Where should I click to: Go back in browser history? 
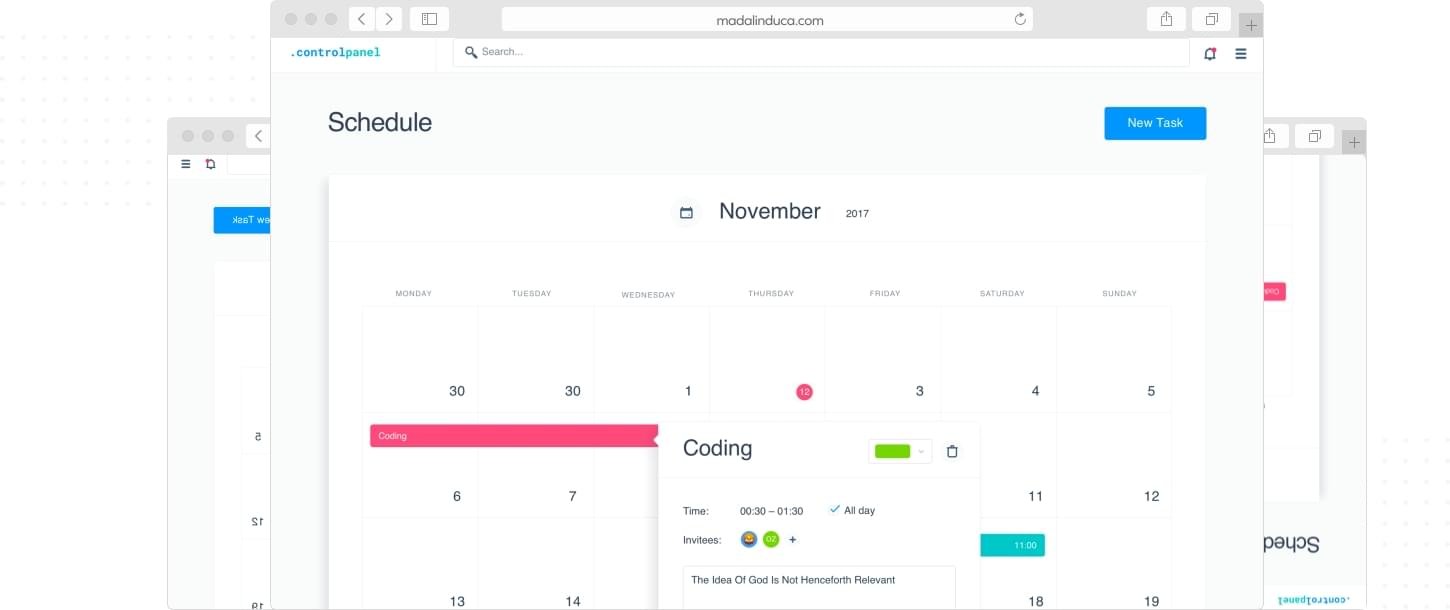[361, 19]
